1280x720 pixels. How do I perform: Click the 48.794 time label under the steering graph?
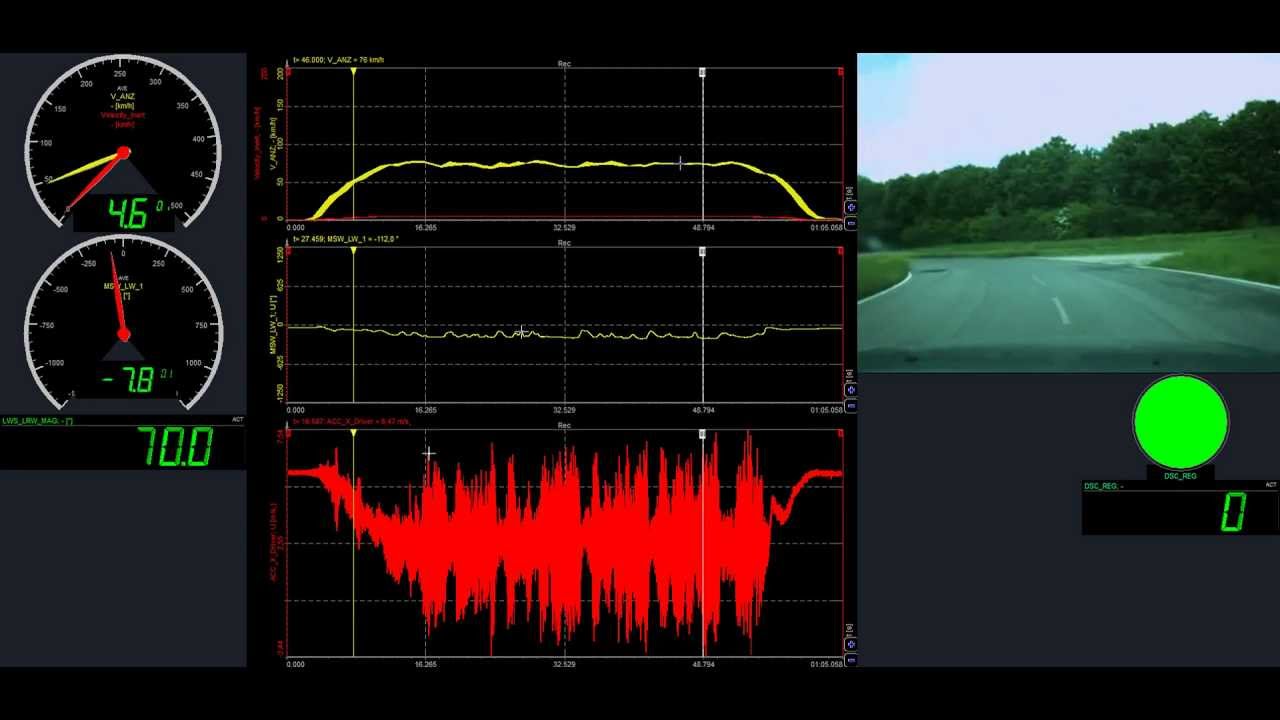703,410
